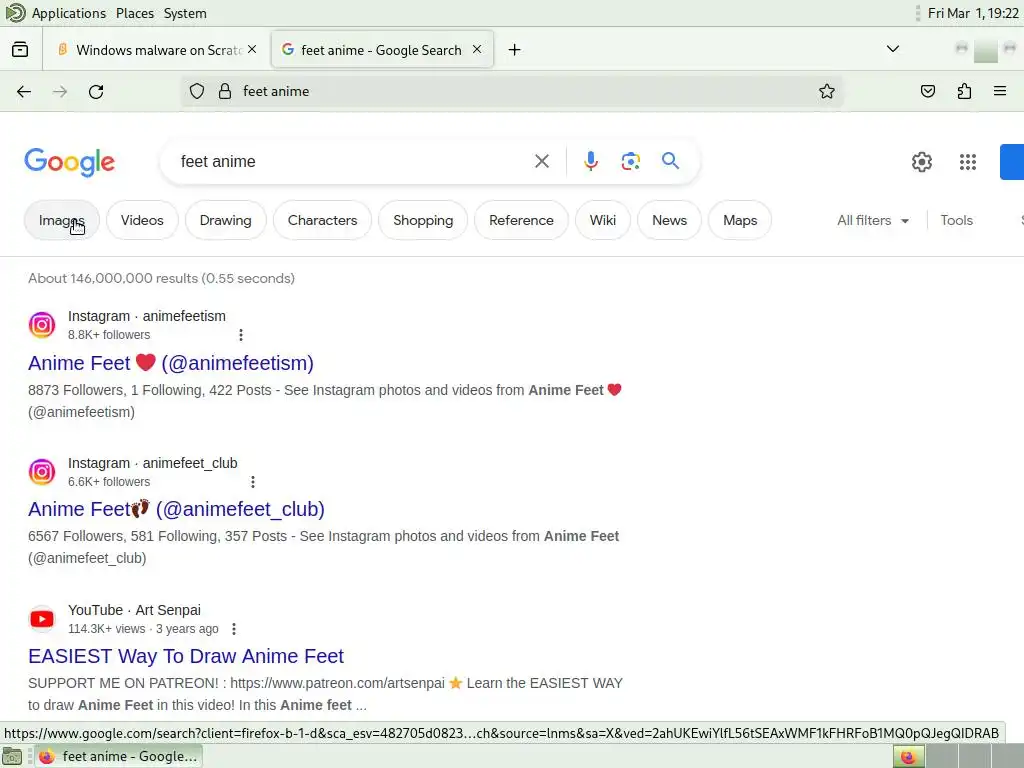Screen dimensions: 1024x768
Task: Click the browser back arrow
Action: click(24, 91)
